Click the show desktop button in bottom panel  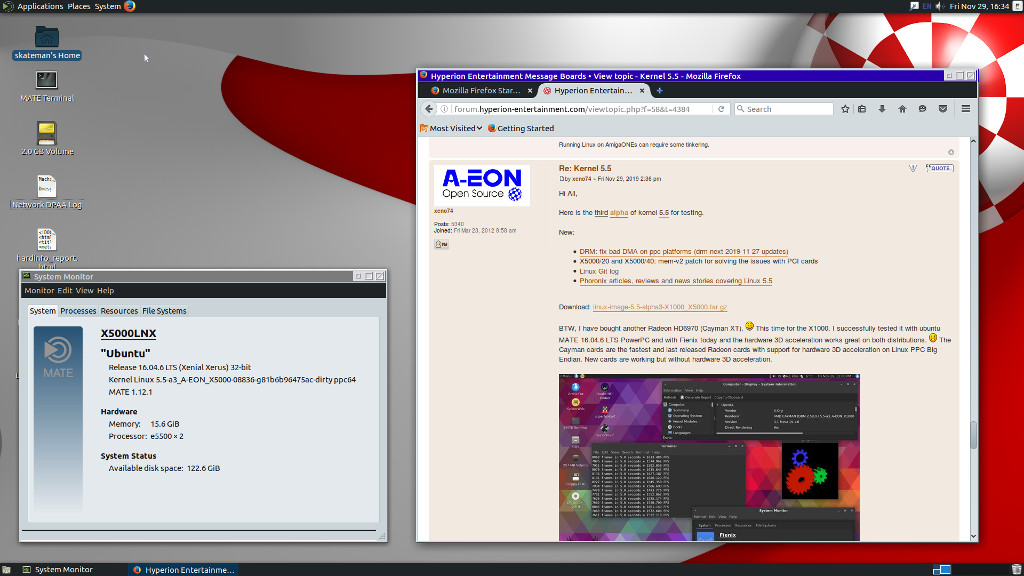click(6, 569)
